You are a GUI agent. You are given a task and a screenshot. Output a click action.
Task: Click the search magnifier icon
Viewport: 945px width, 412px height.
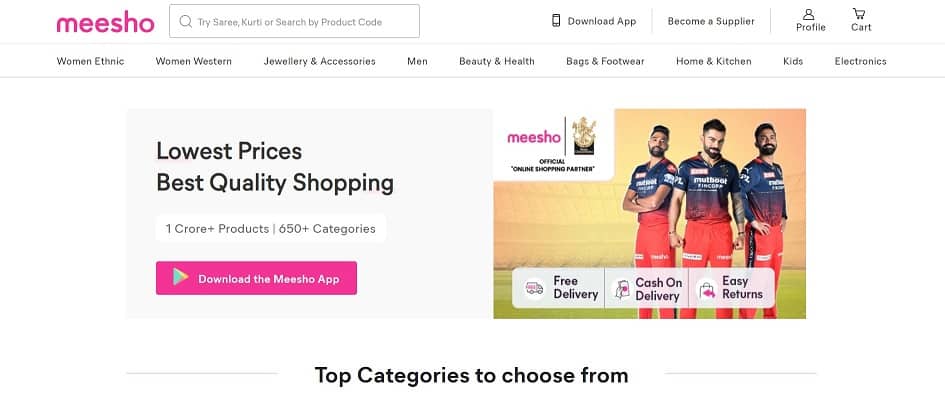click(x=185, y=21)
